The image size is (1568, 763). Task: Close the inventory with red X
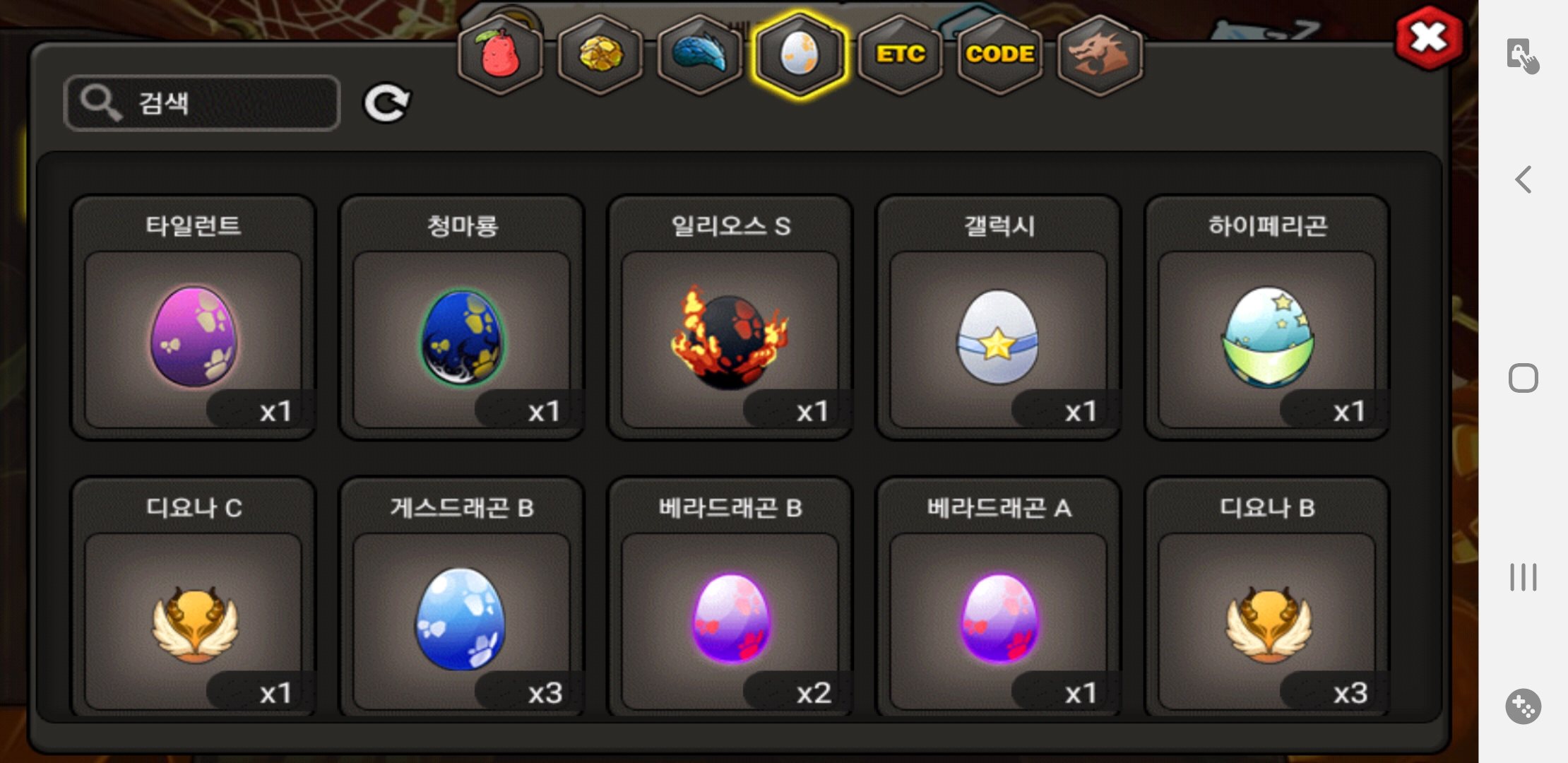coord(1429,38)
